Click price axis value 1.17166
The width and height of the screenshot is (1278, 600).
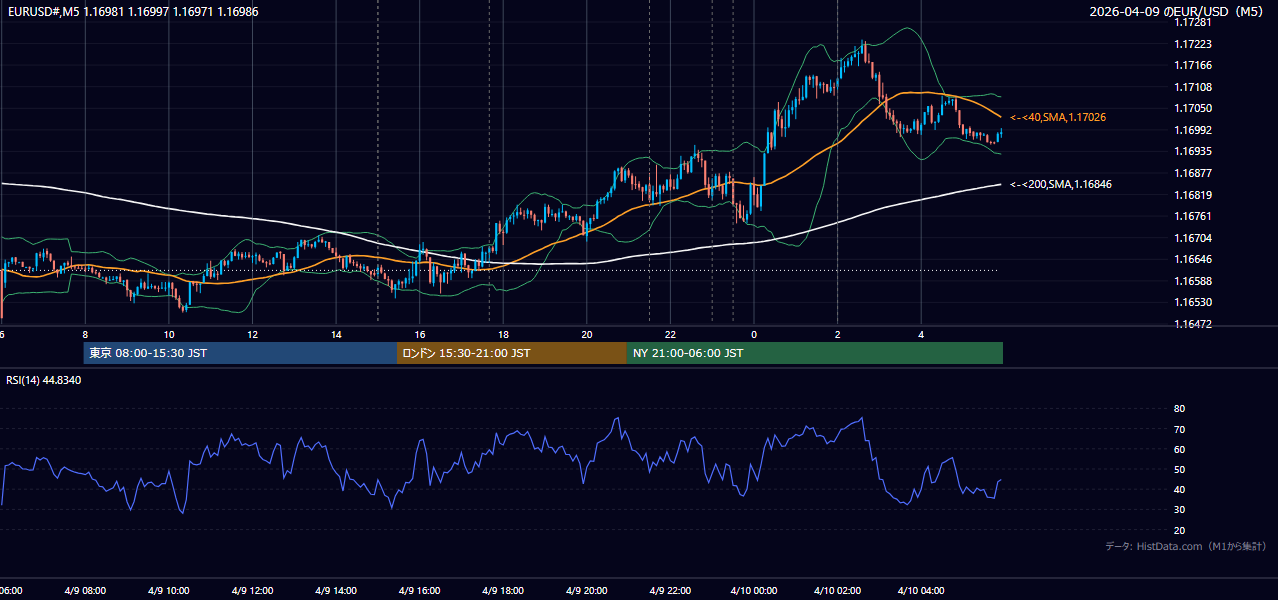(1193, 65)
